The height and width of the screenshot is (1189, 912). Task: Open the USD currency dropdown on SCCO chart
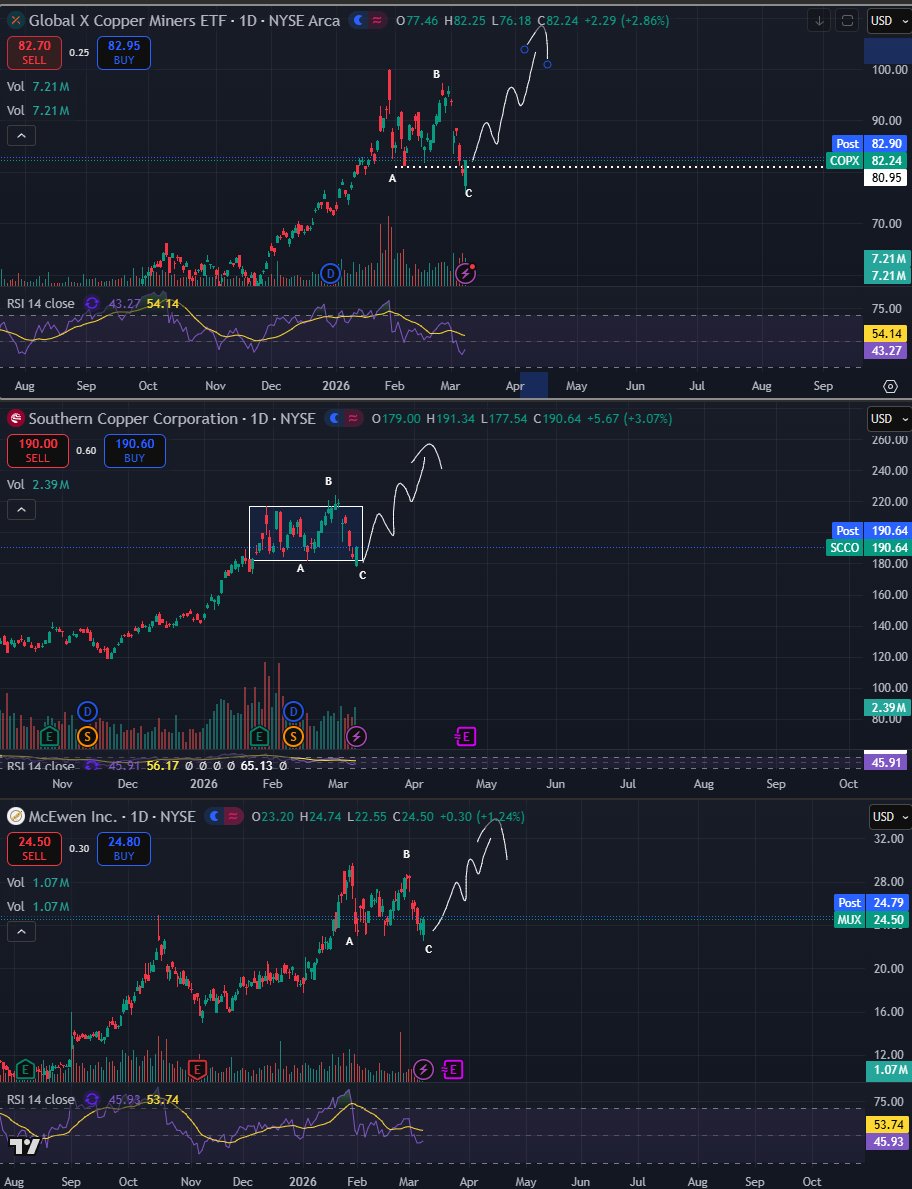[x=888, y=419]
